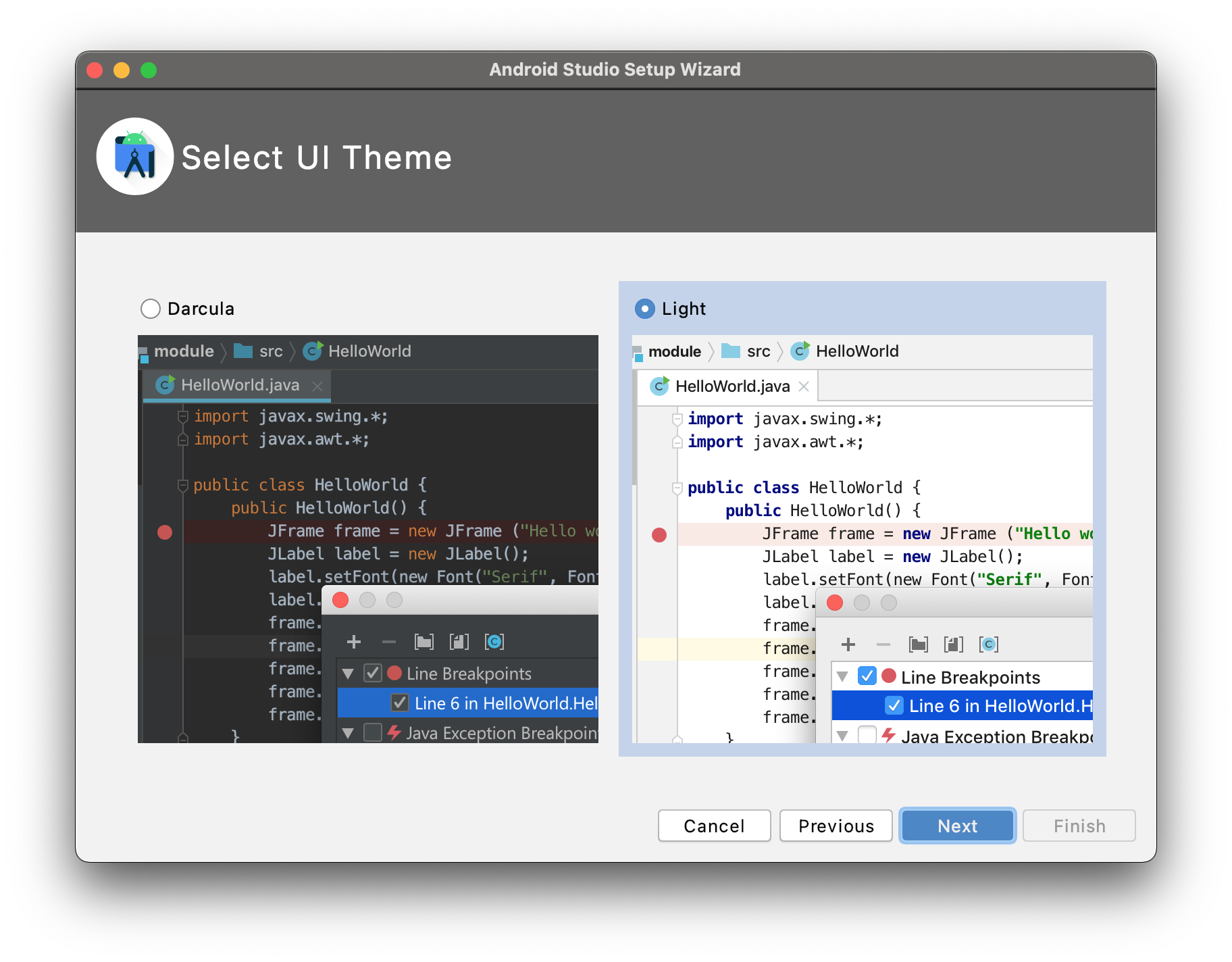
Task: Click the tab close X in the Darcula preview
Action: pyautogui.click(x=317, y=386)
